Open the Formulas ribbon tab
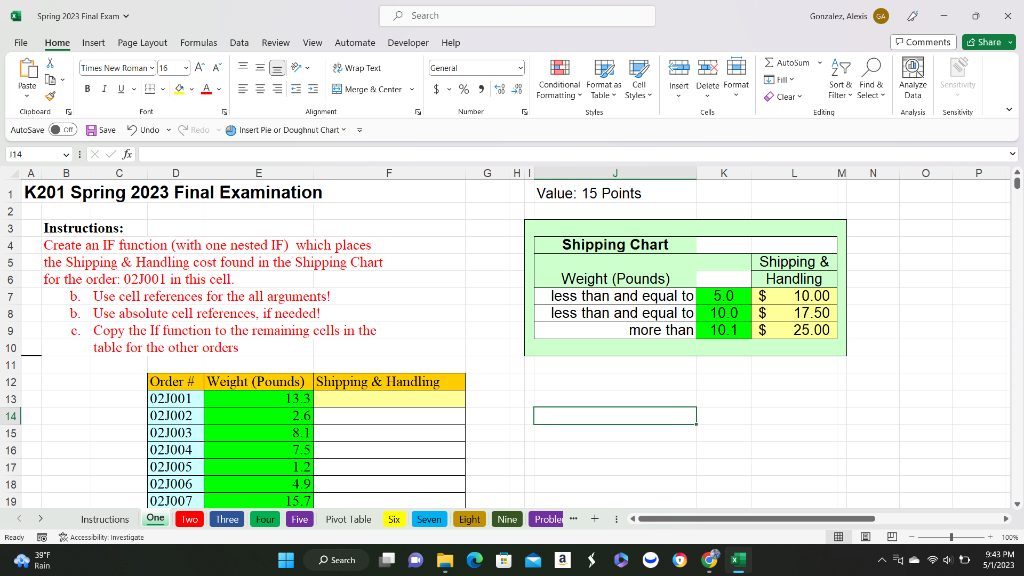The width and height of the screenshot is (1024, 576). pyautogui.click(x=199, y=42)
